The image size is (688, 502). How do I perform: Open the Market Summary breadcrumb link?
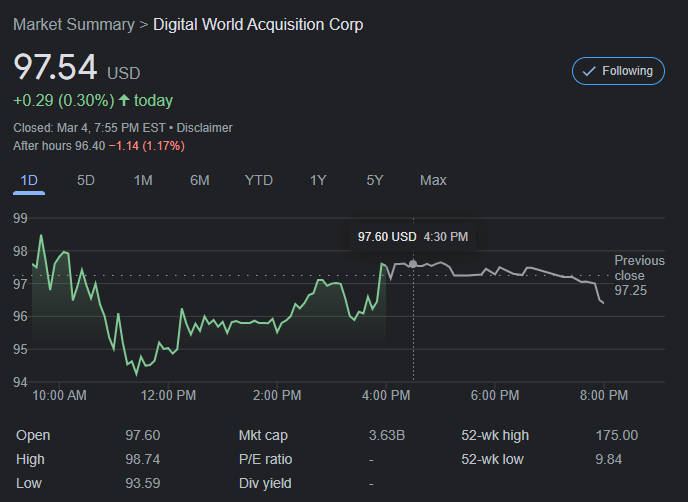pos(73,24)
